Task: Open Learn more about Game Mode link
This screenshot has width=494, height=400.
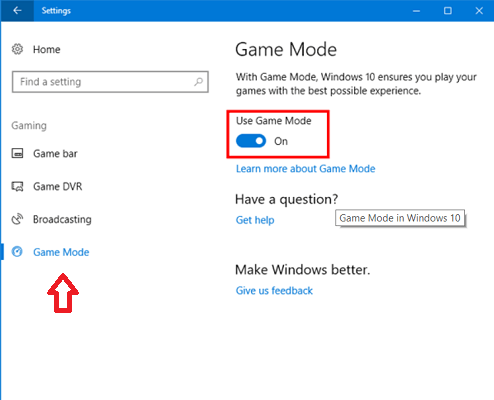Action: pos(306,169)
